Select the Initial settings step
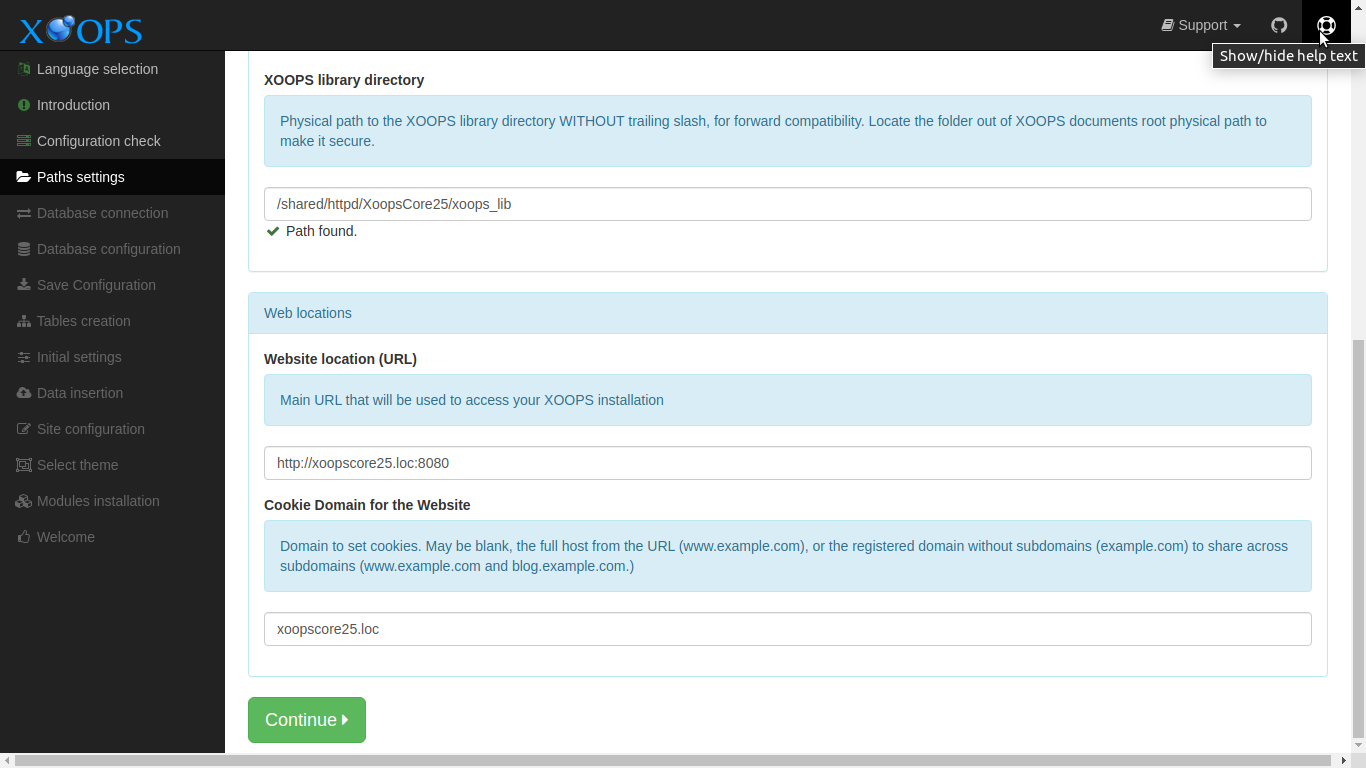Viewport: 1366px width, 768px height. (79, 357)
